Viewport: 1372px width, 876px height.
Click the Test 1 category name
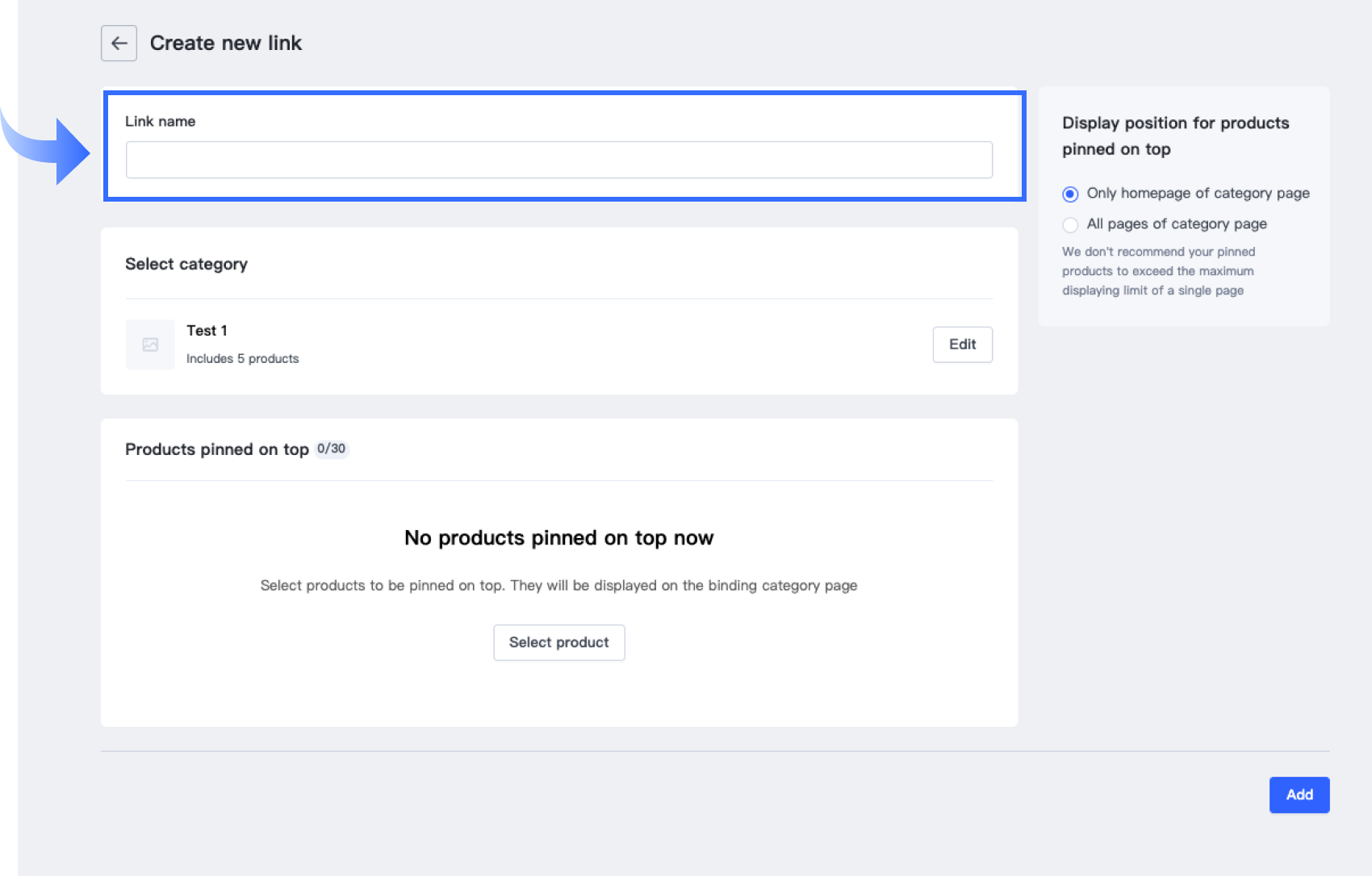pyautogui.click(x=207, y=331)
